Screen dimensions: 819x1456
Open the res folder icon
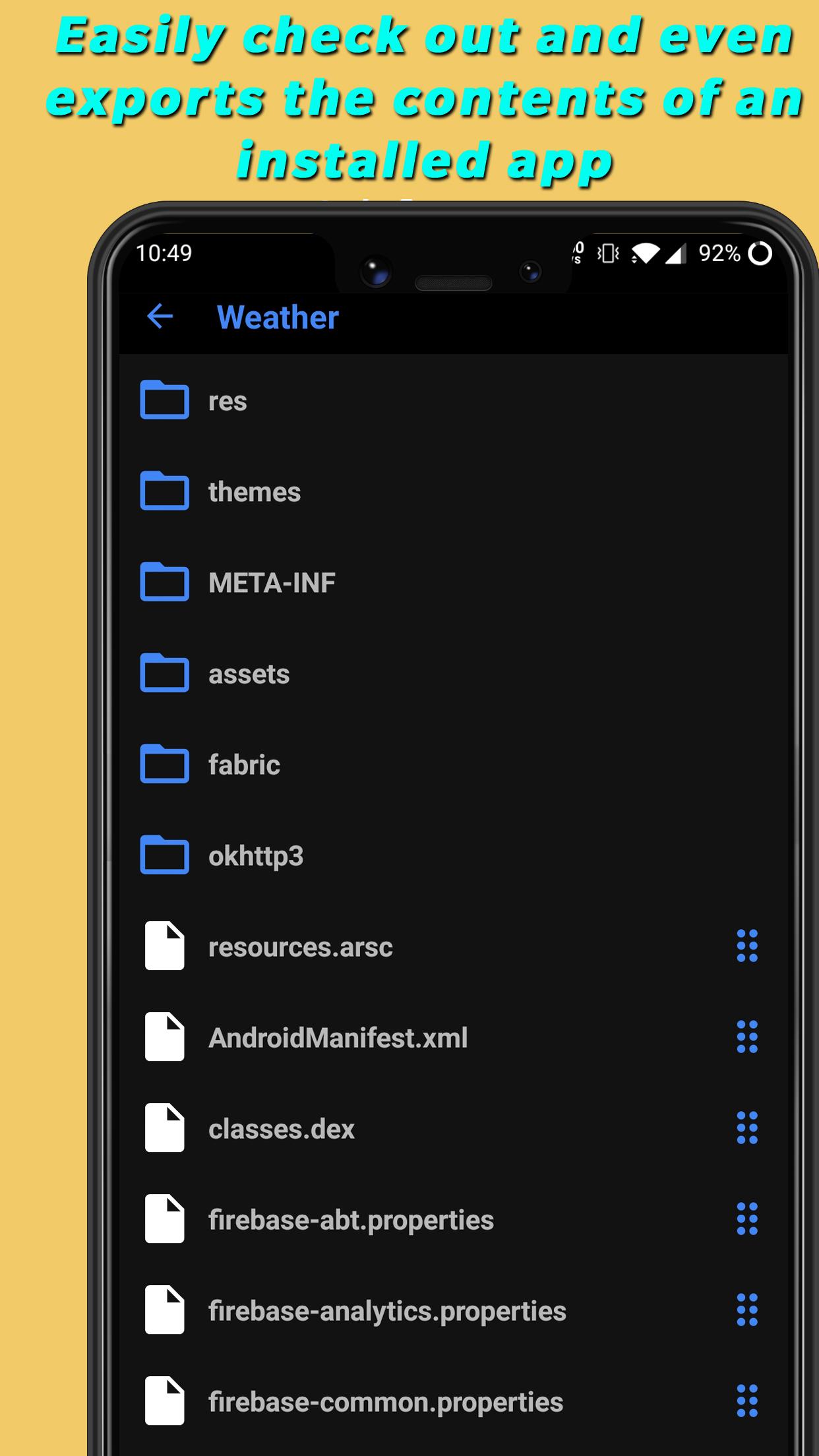click(x=164, y=400)
